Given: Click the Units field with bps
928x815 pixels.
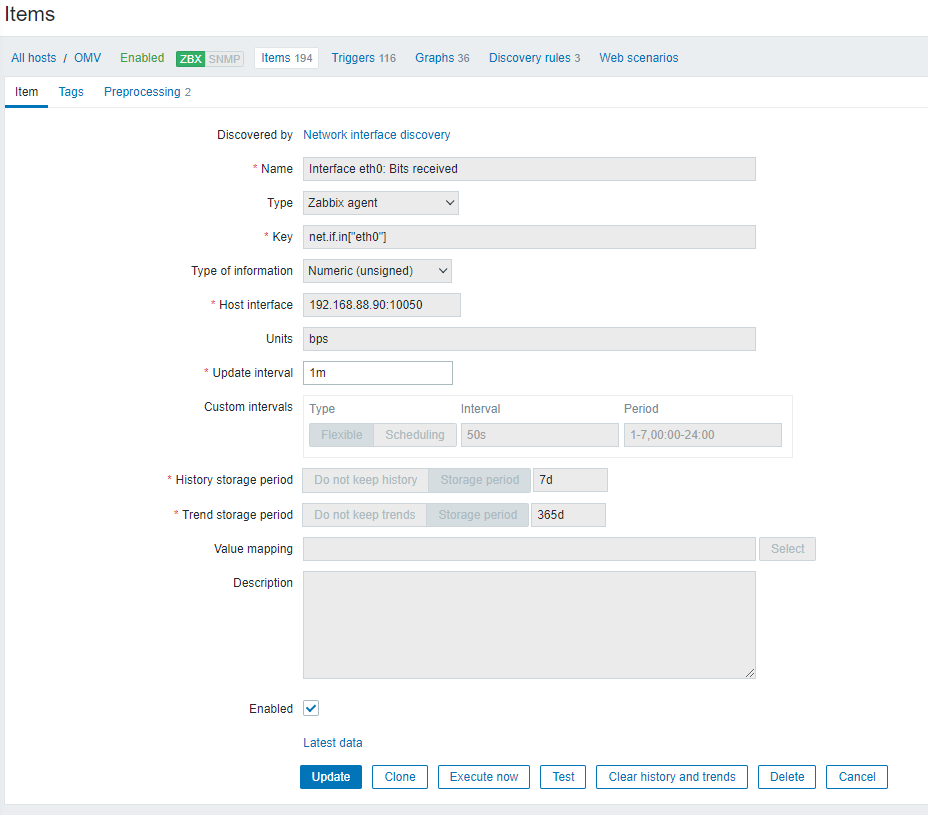Looking at the screenshot, I should pyautogui.click(x=529, y=339).
